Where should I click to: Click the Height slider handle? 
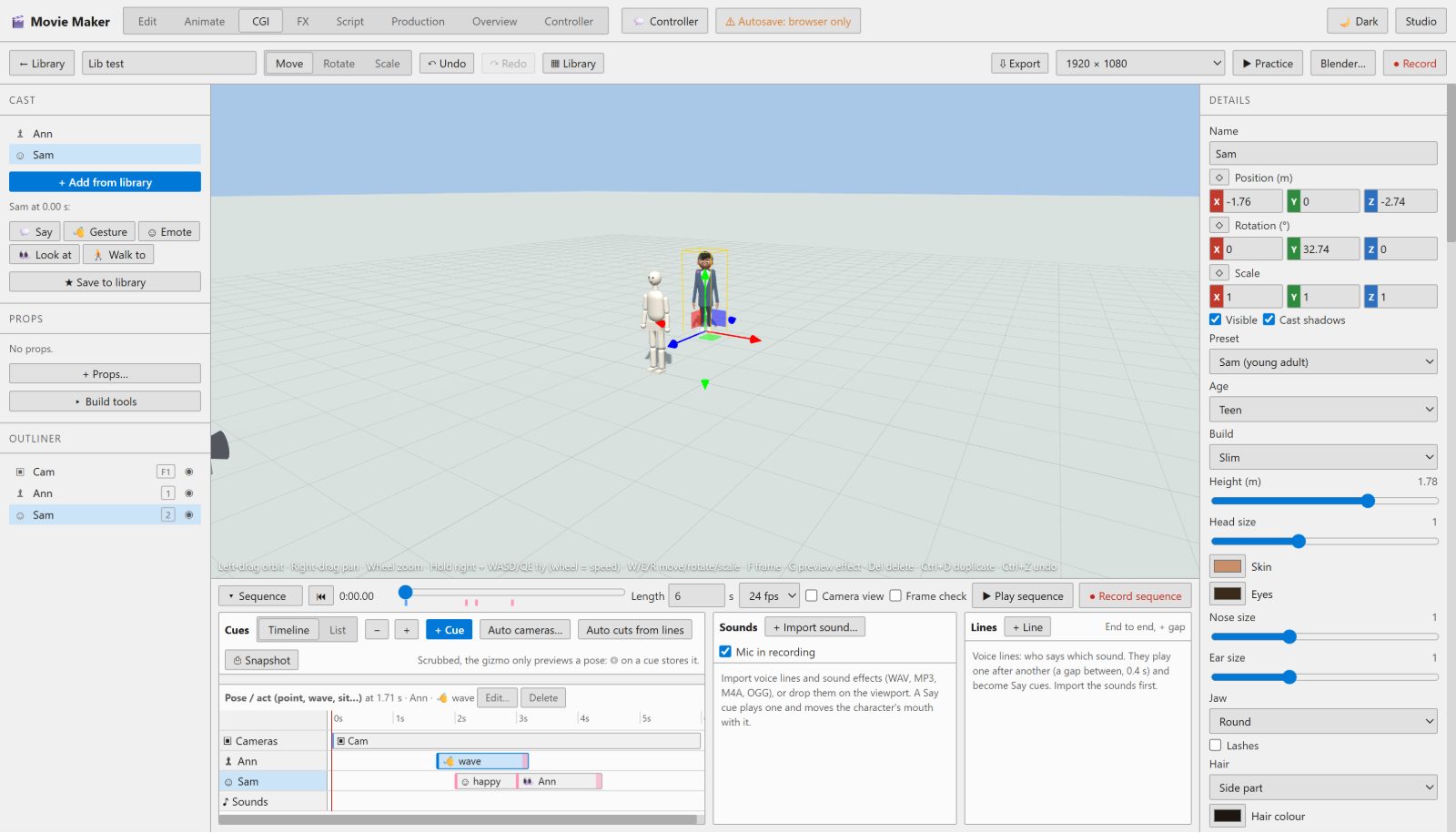coord(1368,501)
